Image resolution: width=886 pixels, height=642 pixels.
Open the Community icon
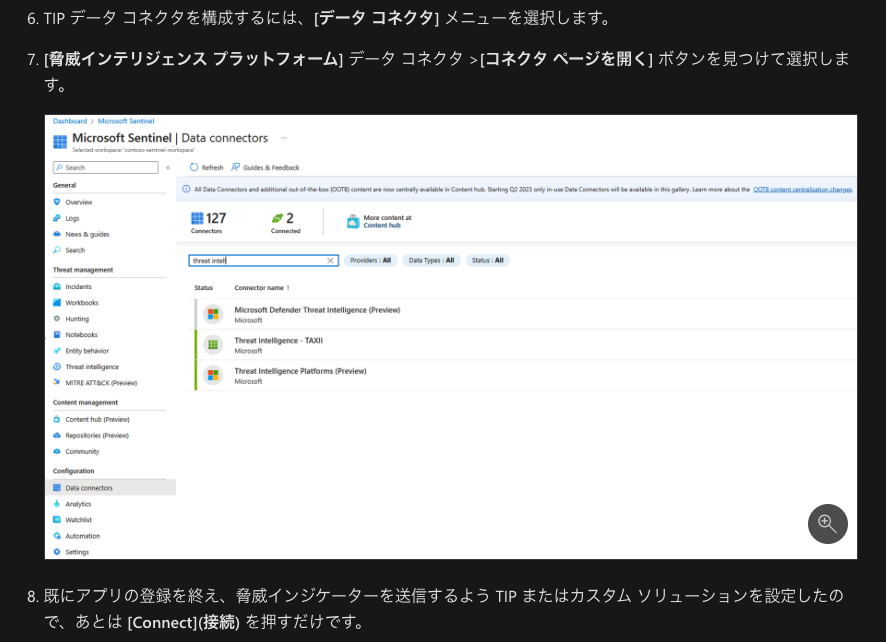[x=57, y=451]
